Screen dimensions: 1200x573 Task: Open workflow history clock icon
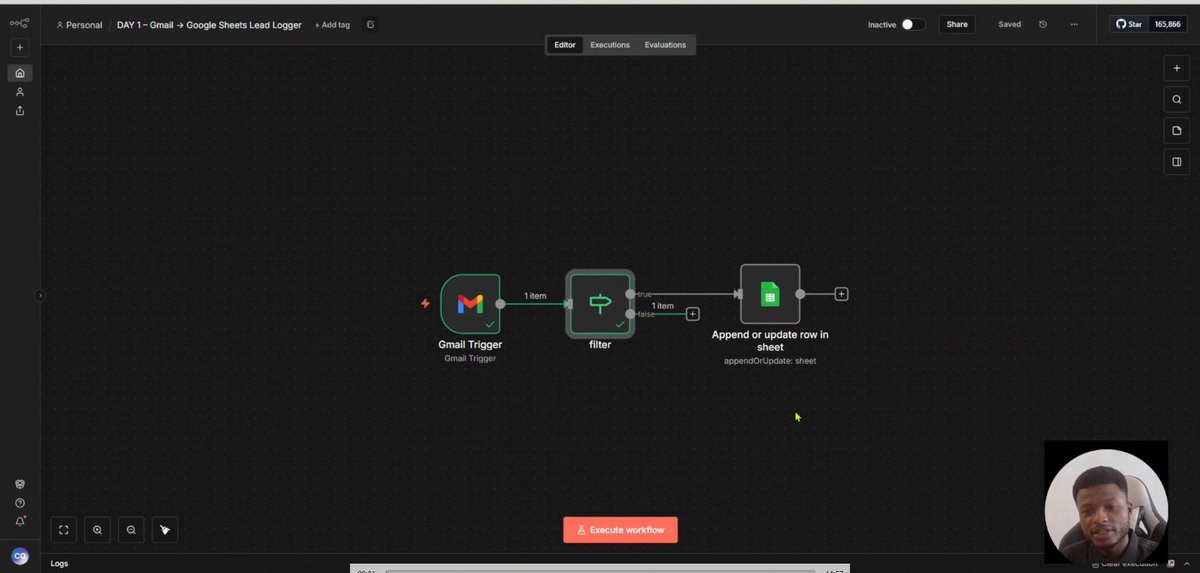(x=1043, y=24)
